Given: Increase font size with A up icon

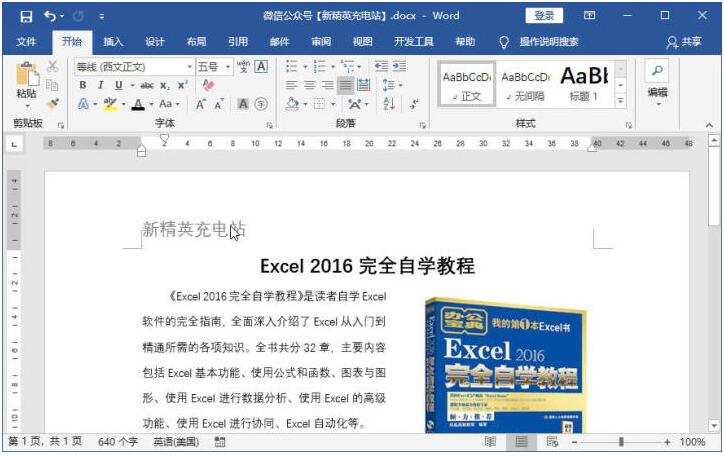Looking at the screenshot, I should pyautogui.click(x=200, y=104).
